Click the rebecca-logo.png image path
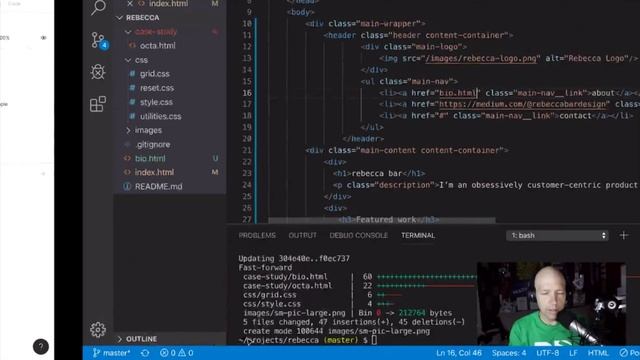Viewport: 640px width, 360px height. 481,58
